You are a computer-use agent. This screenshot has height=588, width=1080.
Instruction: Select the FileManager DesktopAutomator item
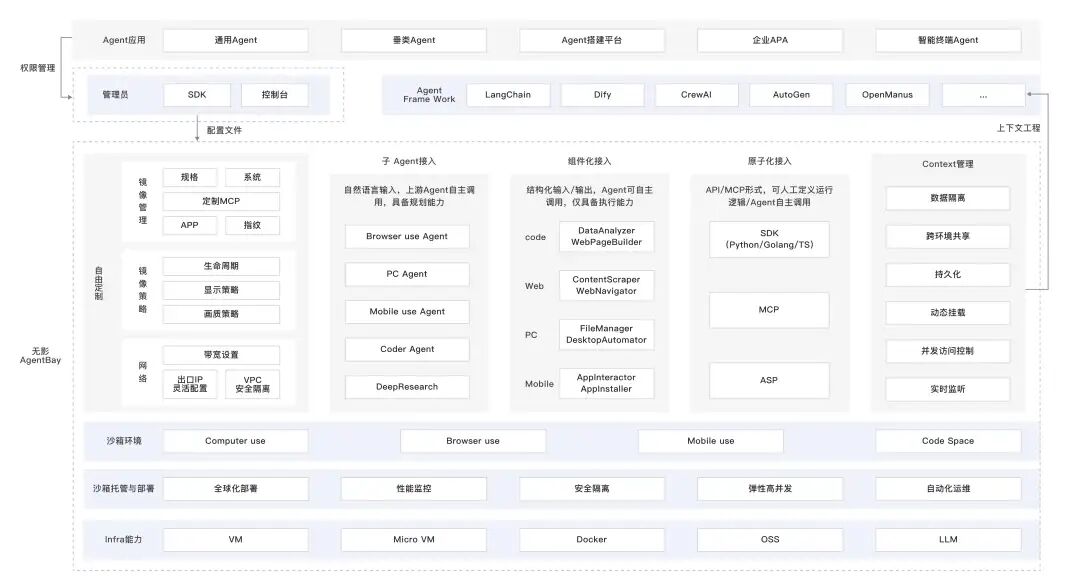(x=608, y=334)
